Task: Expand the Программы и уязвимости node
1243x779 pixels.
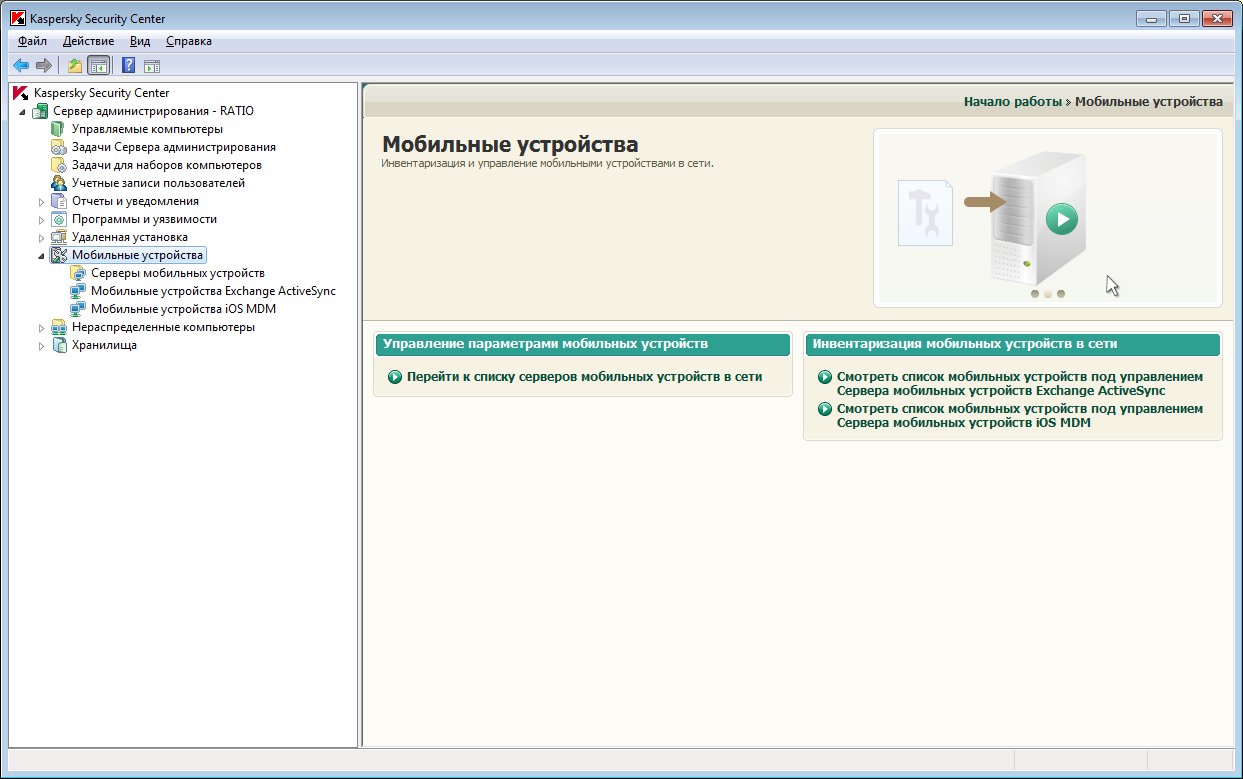Action: (x=41, y=220)
